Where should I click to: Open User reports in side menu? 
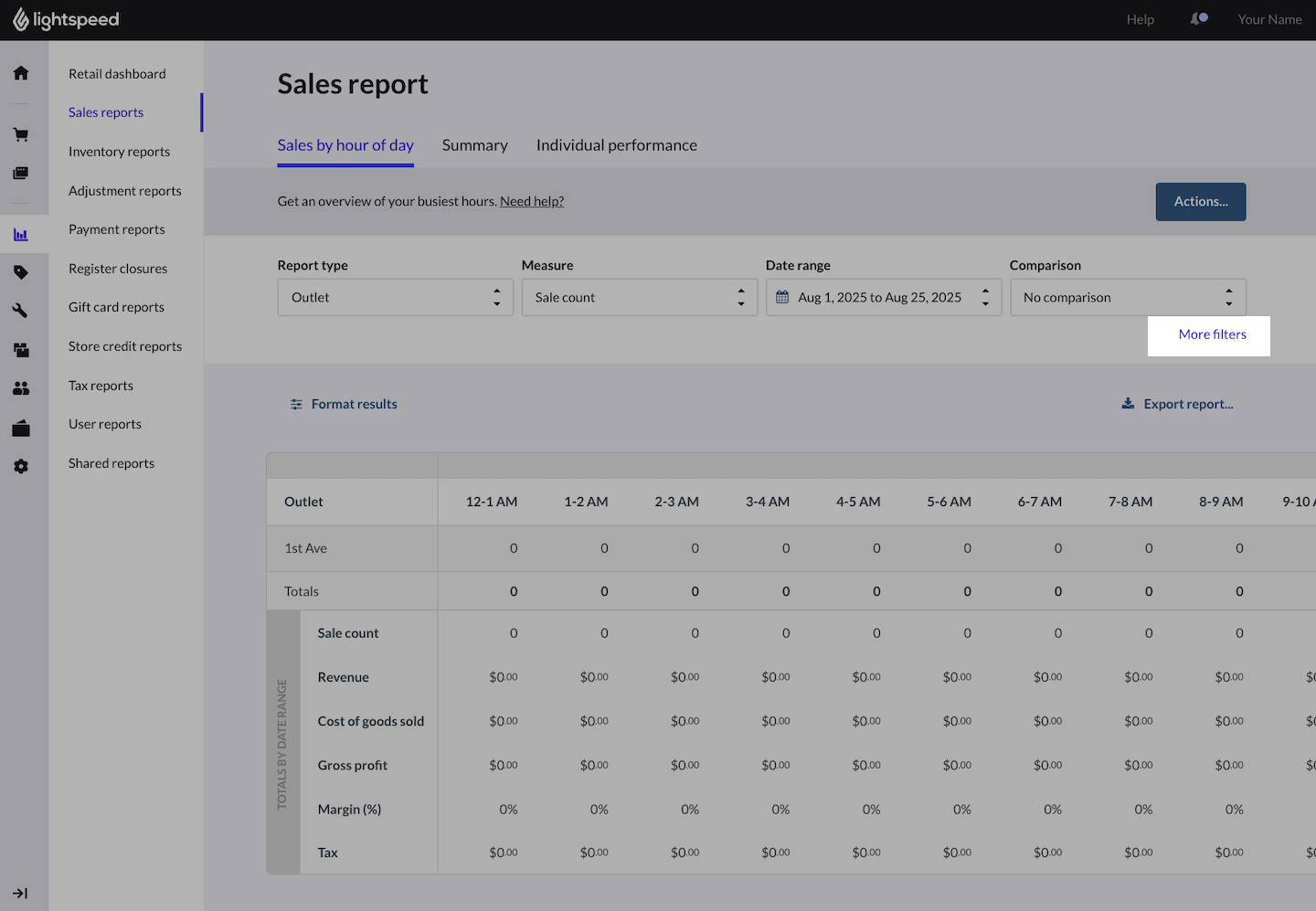105,424
